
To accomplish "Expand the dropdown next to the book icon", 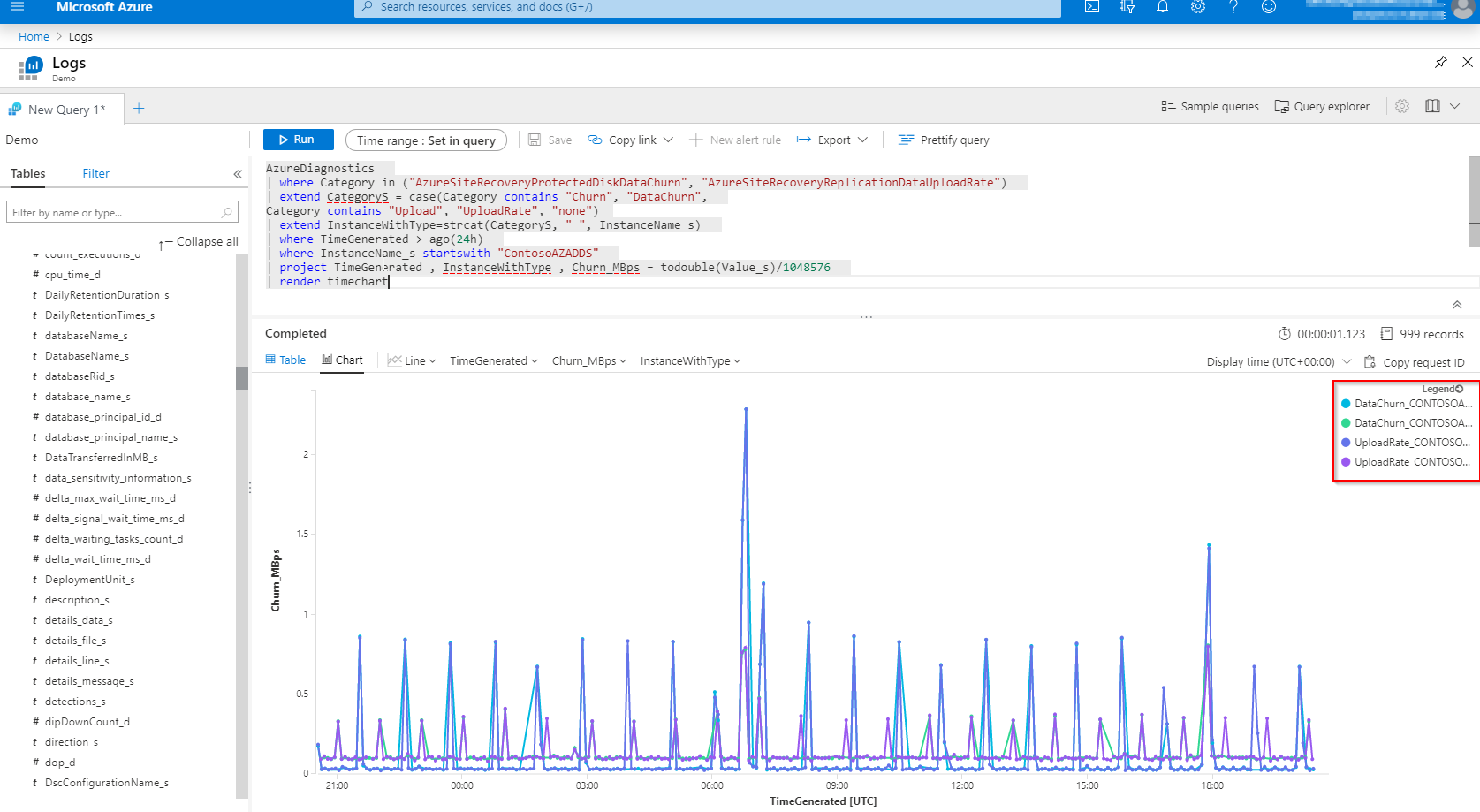I will tap(1455, 106).
